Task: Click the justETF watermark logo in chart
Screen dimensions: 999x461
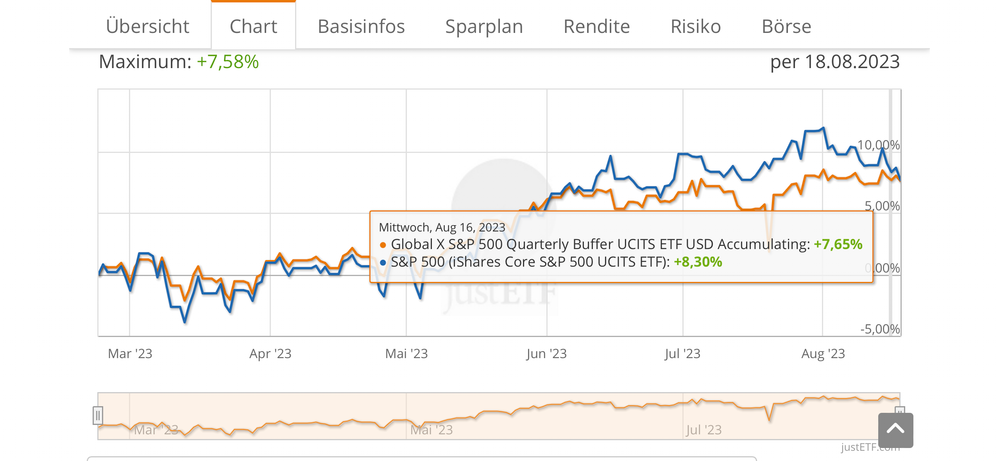Action: tap(500, 295)
